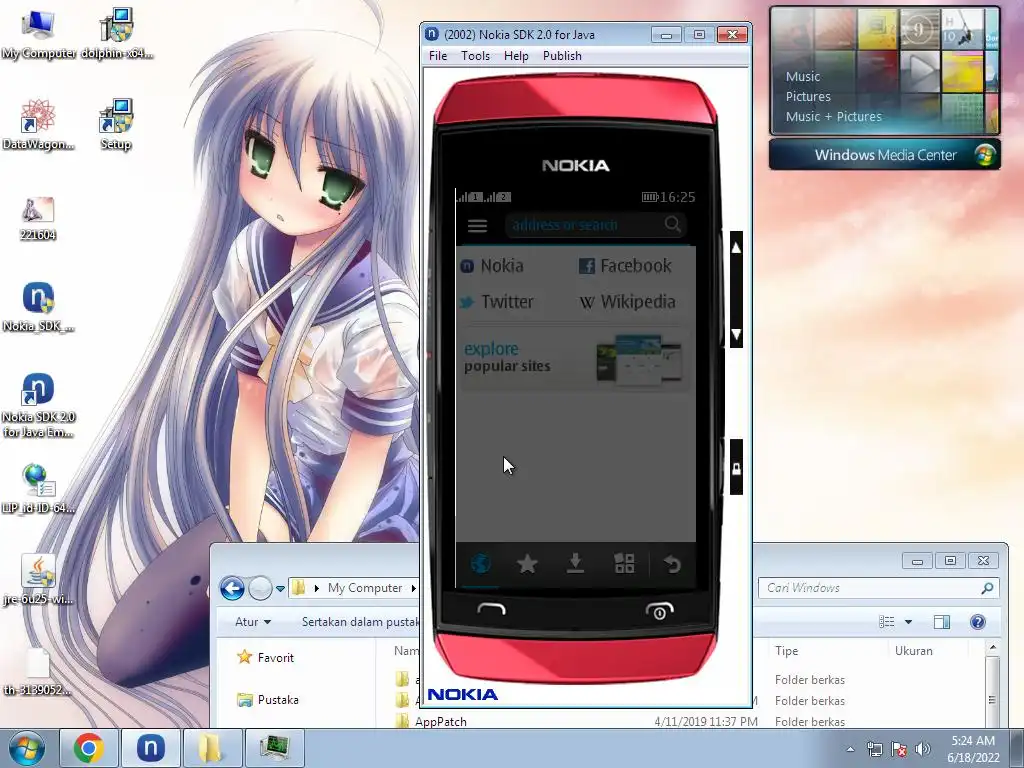Open the Help menu of Nokia SDK
The width and height of the screenshot is (1024, 768).
click(x=516, y=56)
